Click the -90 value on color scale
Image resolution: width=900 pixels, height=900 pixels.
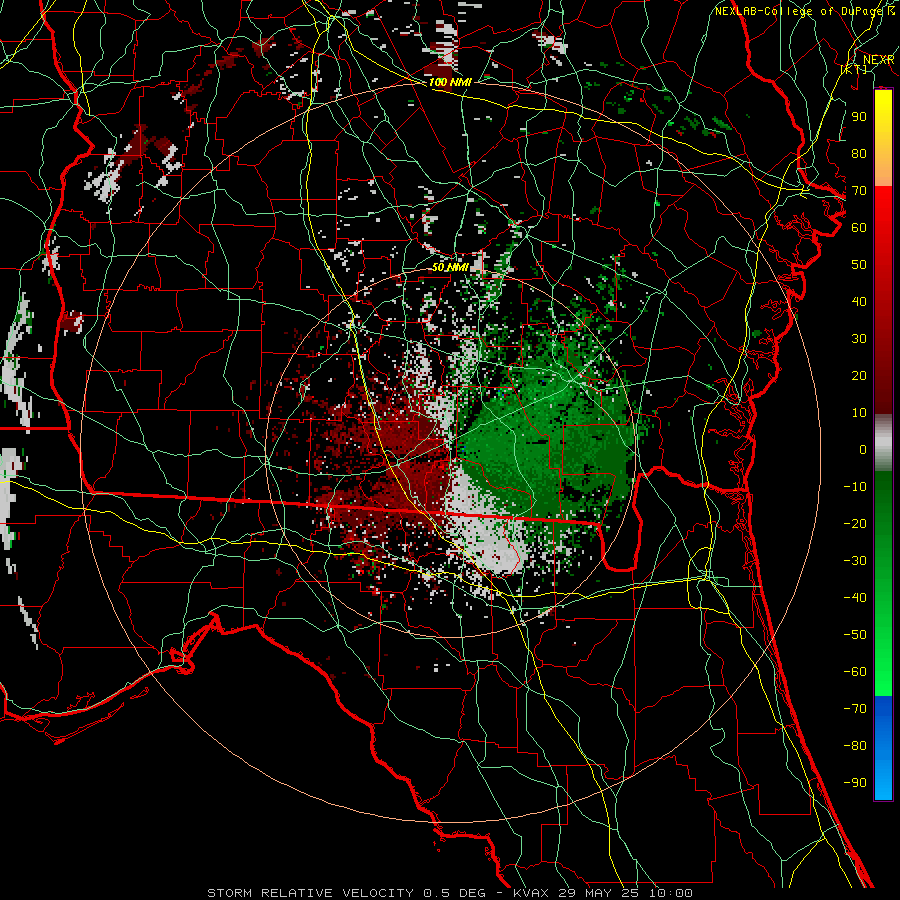tap(855, 782)
